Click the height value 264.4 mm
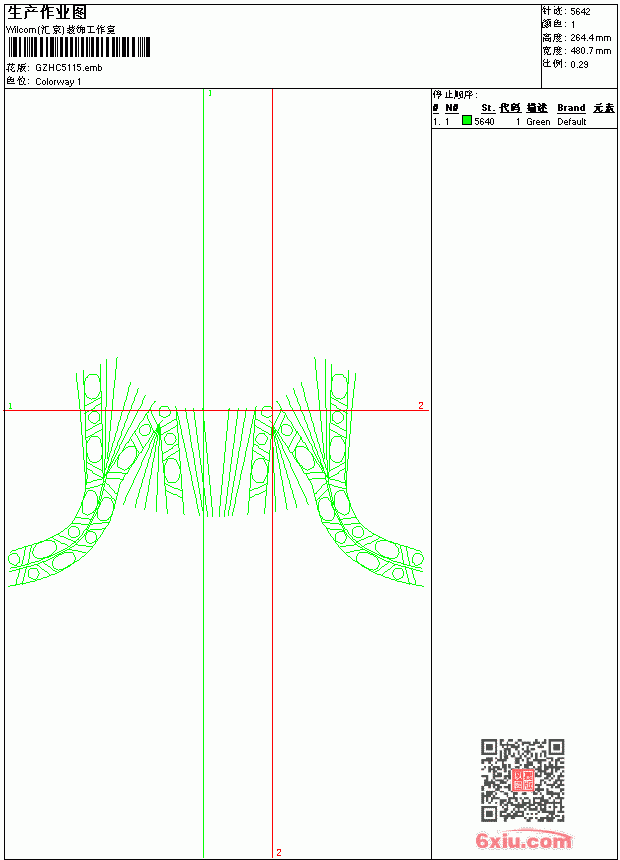620x860 pixels. pos(590,38)
